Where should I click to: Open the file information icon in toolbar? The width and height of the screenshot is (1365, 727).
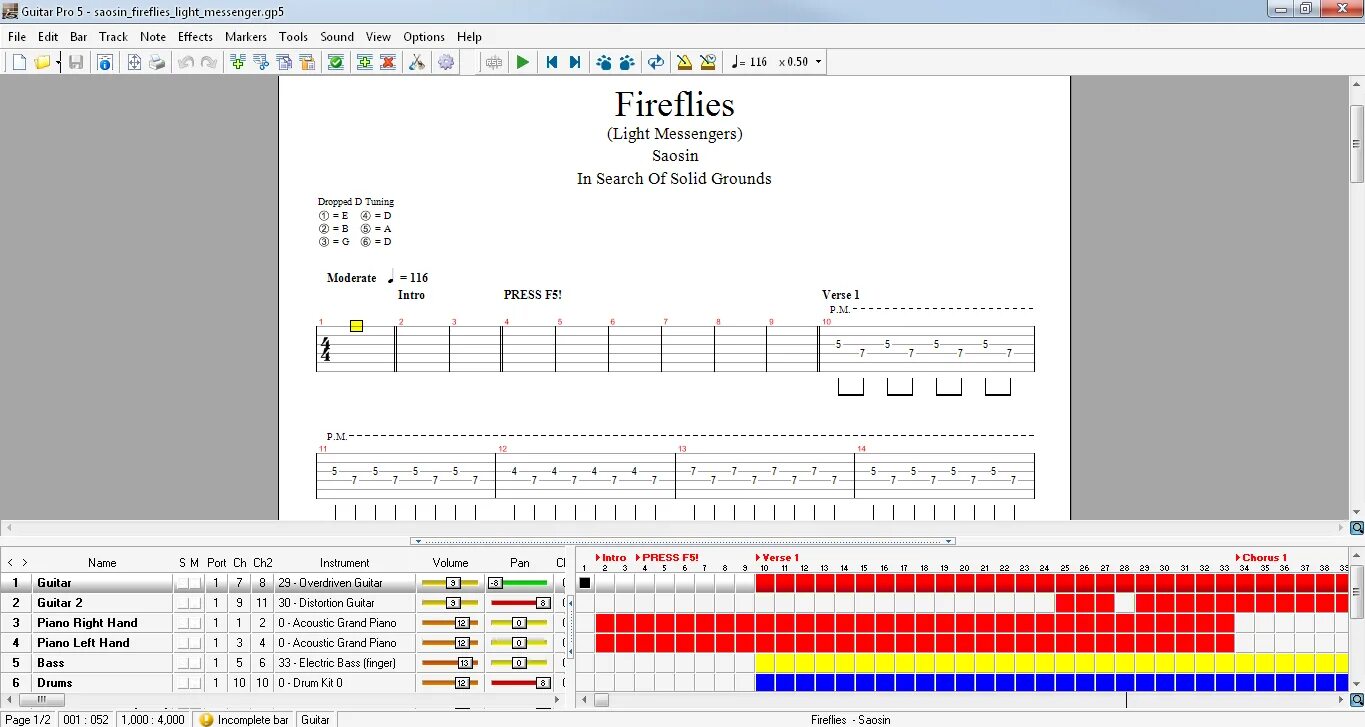pyautogui.click(x=104, y=62)
